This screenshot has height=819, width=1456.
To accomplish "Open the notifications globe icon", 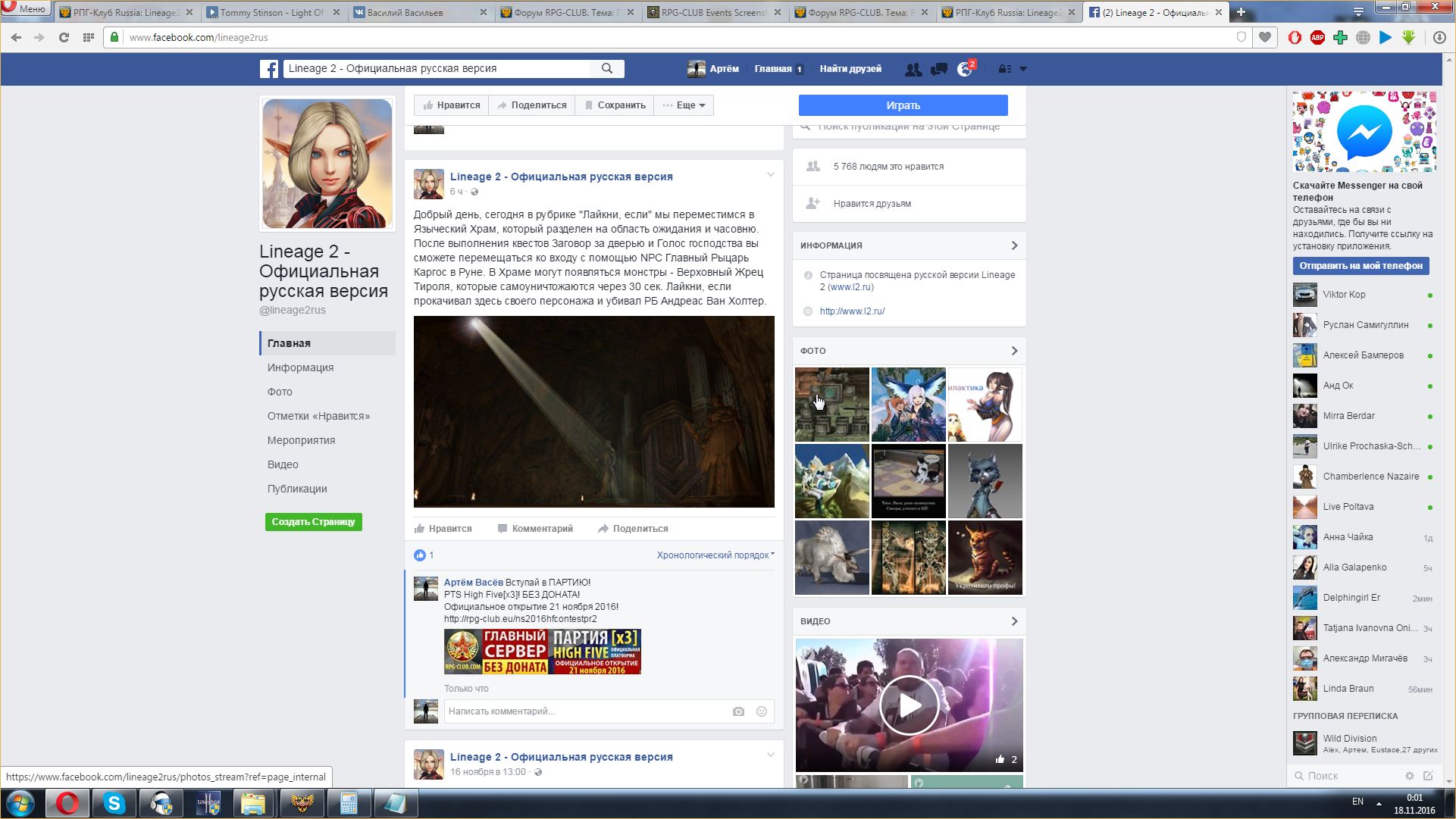I will pyautogui.click(x=964, y=69).
